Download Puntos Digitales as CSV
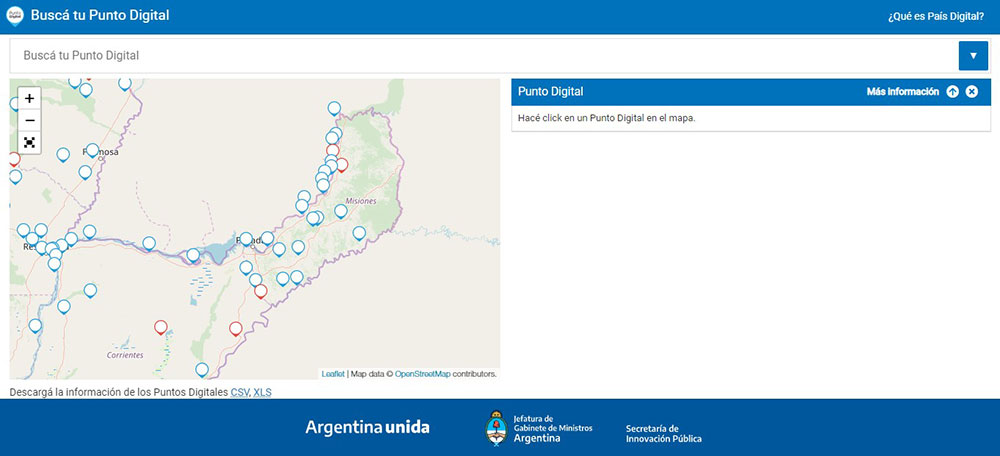1000x456 pixels. point(239,392)
